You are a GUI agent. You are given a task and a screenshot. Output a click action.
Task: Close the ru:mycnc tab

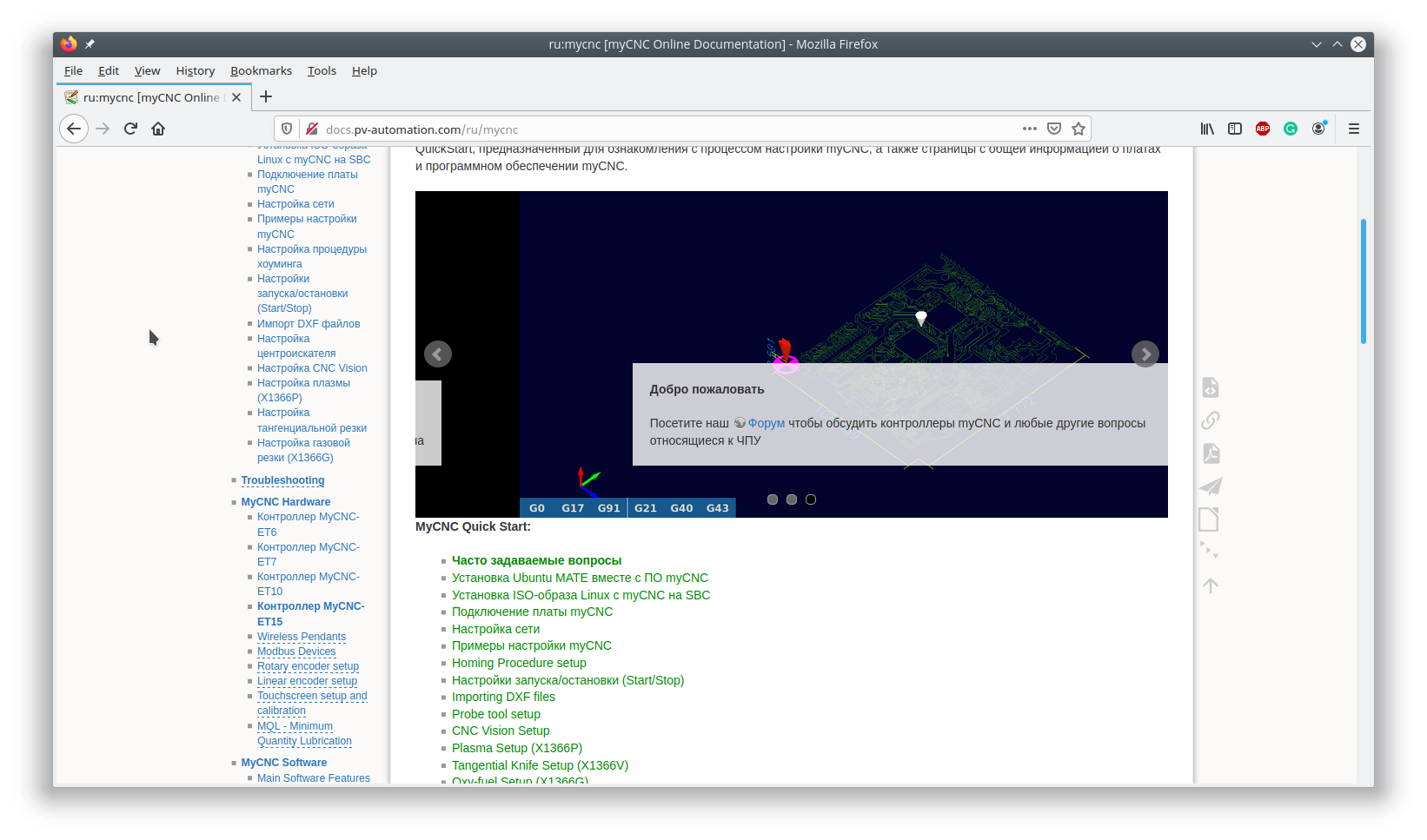(x=236, y=97)
